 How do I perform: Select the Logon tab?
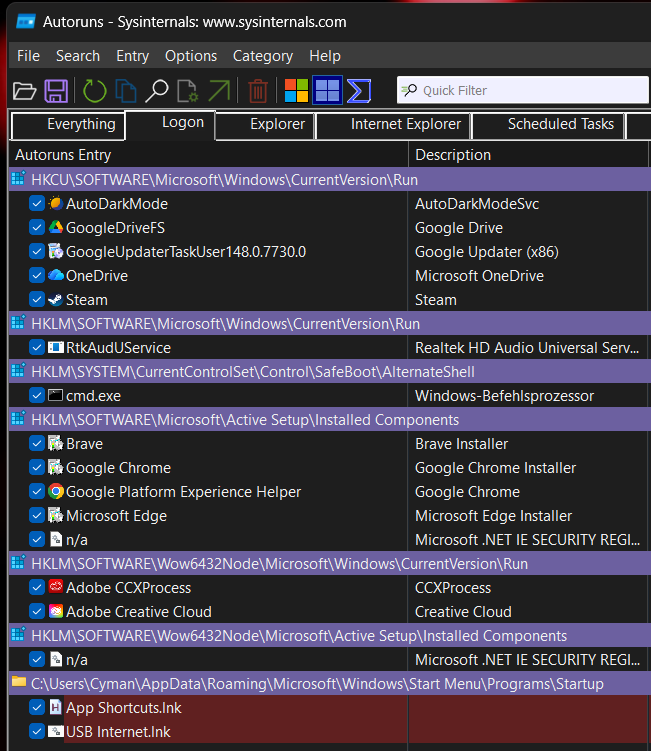(x=170, y=124)
